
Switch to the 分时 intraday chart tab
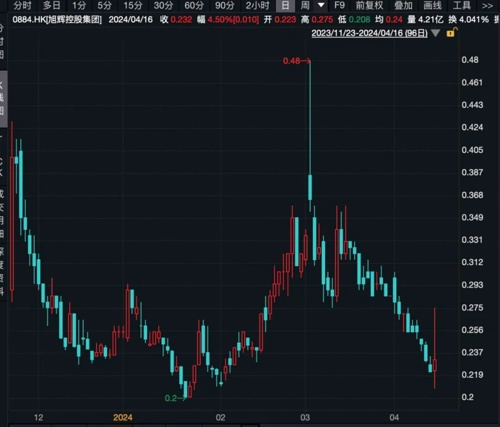click(22, 5)
